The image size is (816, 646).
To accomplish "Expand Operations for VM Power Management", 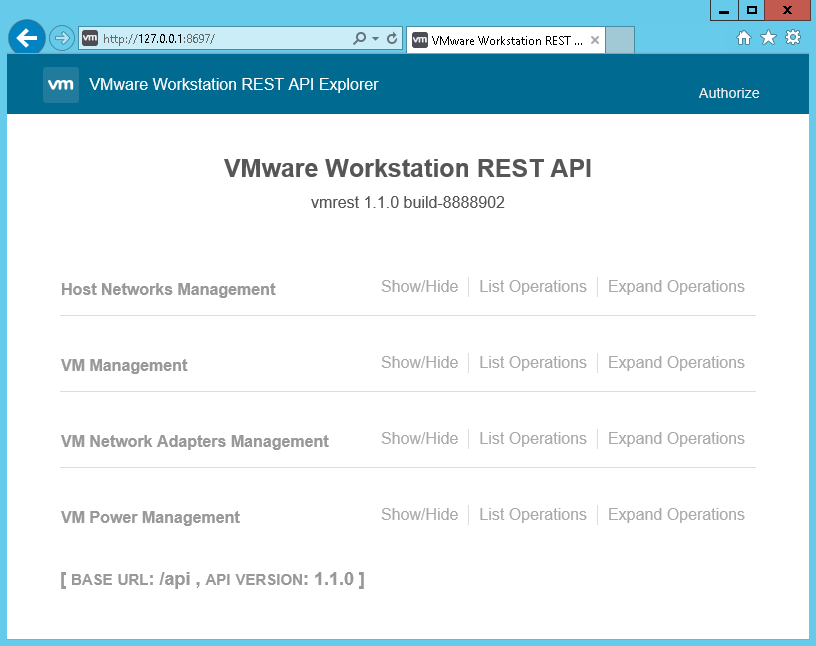I will click(676, 515).
